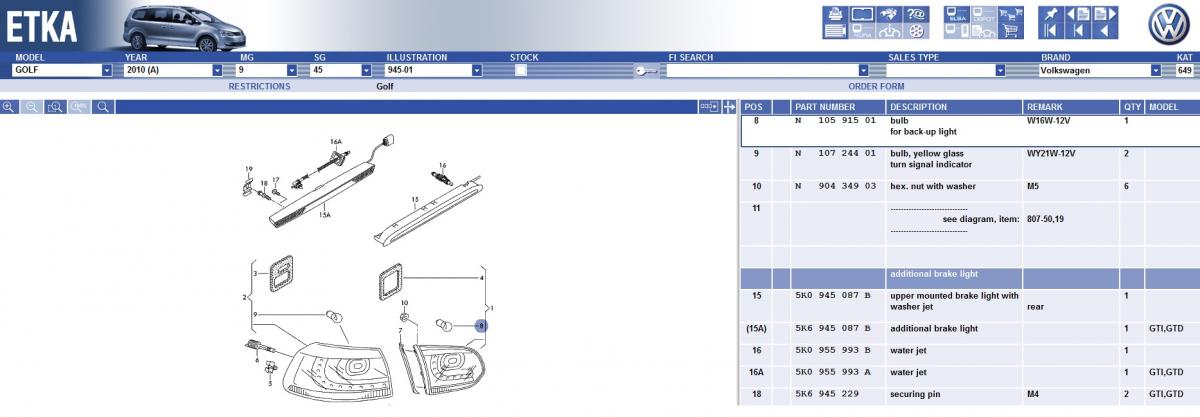Click the skip-back bar arrow icon
The width and height of the screenshot is (1200, 417).
click(1078, 31)
